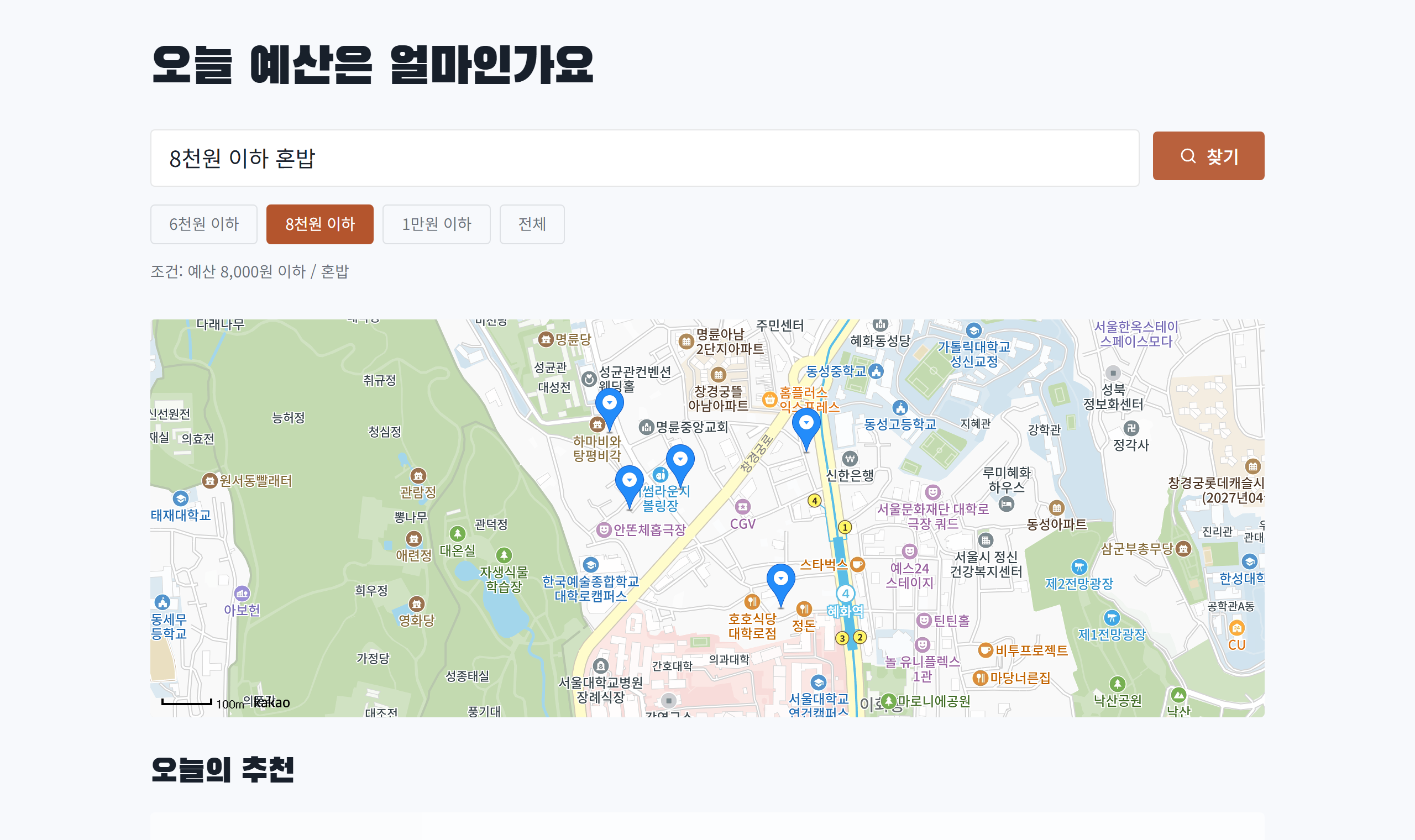Click 혜화역 exit 3 marker
The height and width of the screenshot is (840, 1415).
click(842, 638)
